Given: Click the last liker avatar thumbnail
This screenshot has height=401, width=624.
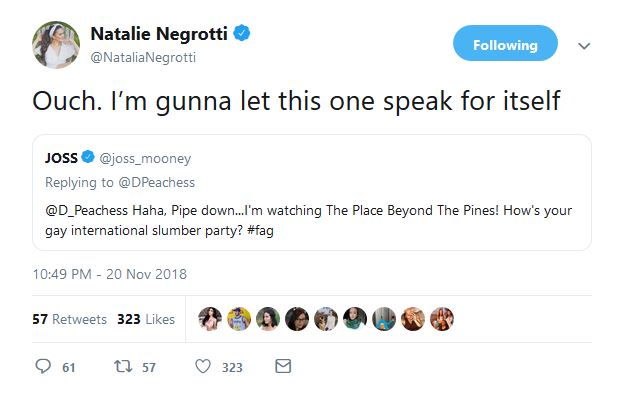Looking at the screenshot, I should [442, 319].
